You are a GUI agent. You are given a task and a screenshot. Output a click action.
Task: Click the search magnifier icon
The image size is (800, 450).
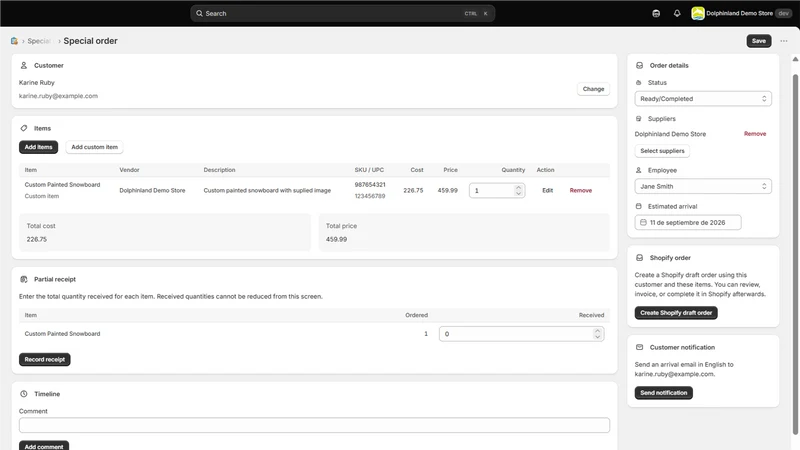tap(199, 13)
